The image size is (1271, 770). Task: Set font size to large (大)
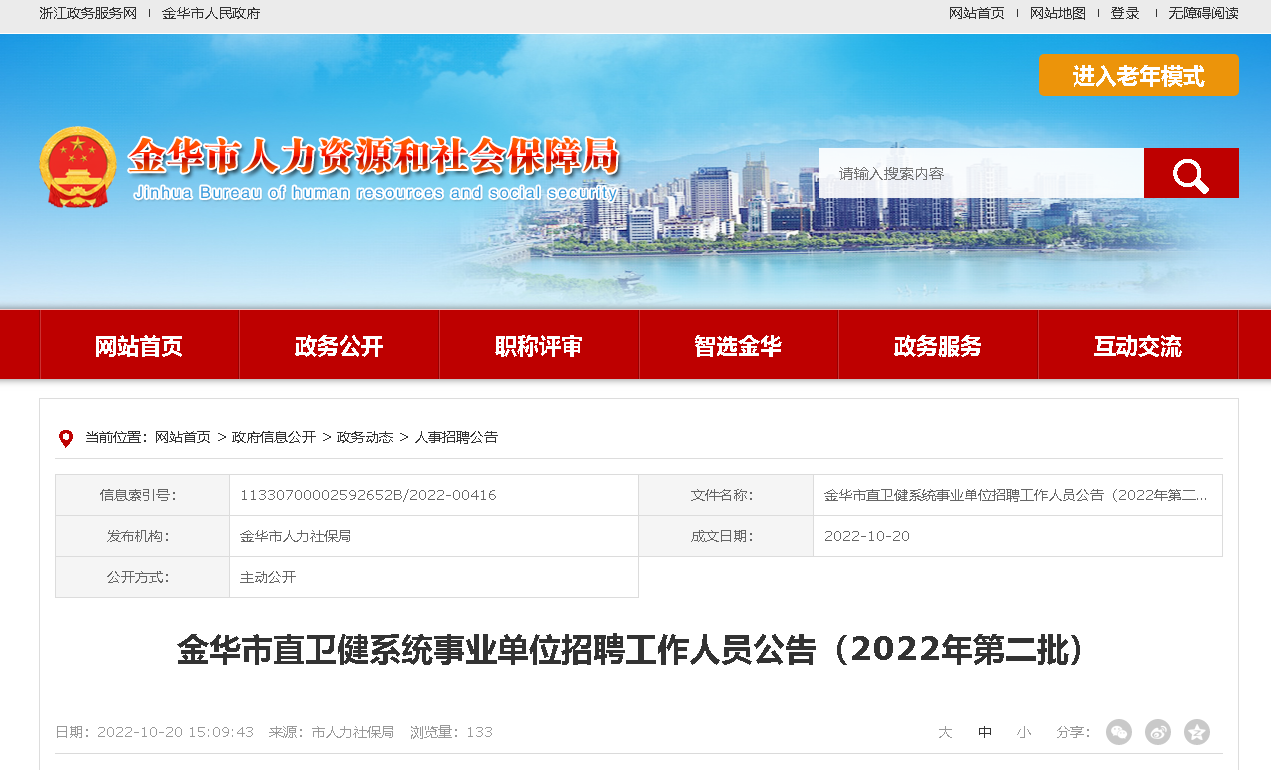[944, 732]
